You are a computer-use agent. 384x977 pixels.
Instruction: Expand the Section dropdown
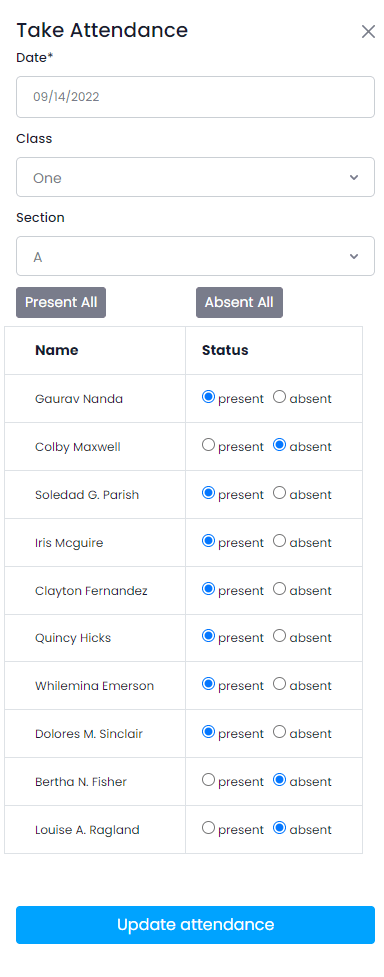pos(195,256)
